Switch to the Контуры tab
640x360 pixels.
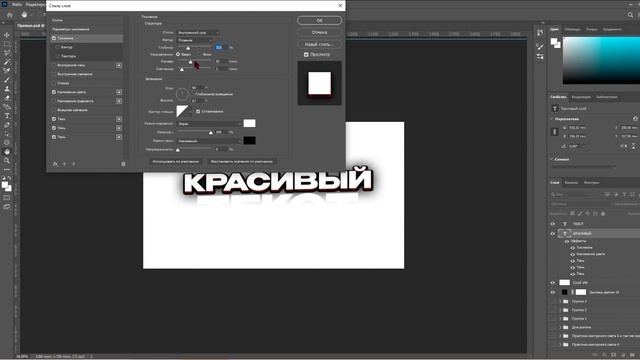click(x=591, y=182)
